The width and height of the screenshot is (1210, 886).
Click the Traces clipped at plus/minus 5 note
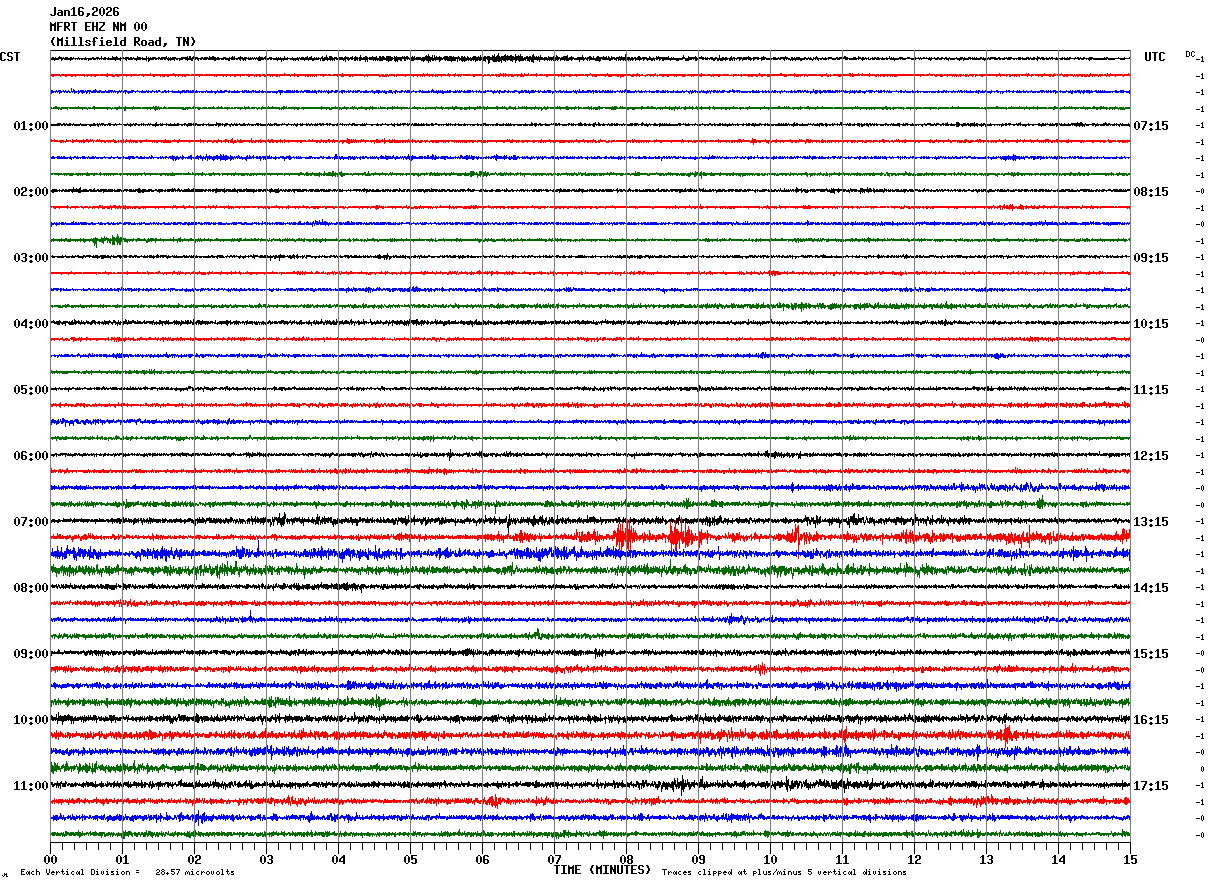784,872
